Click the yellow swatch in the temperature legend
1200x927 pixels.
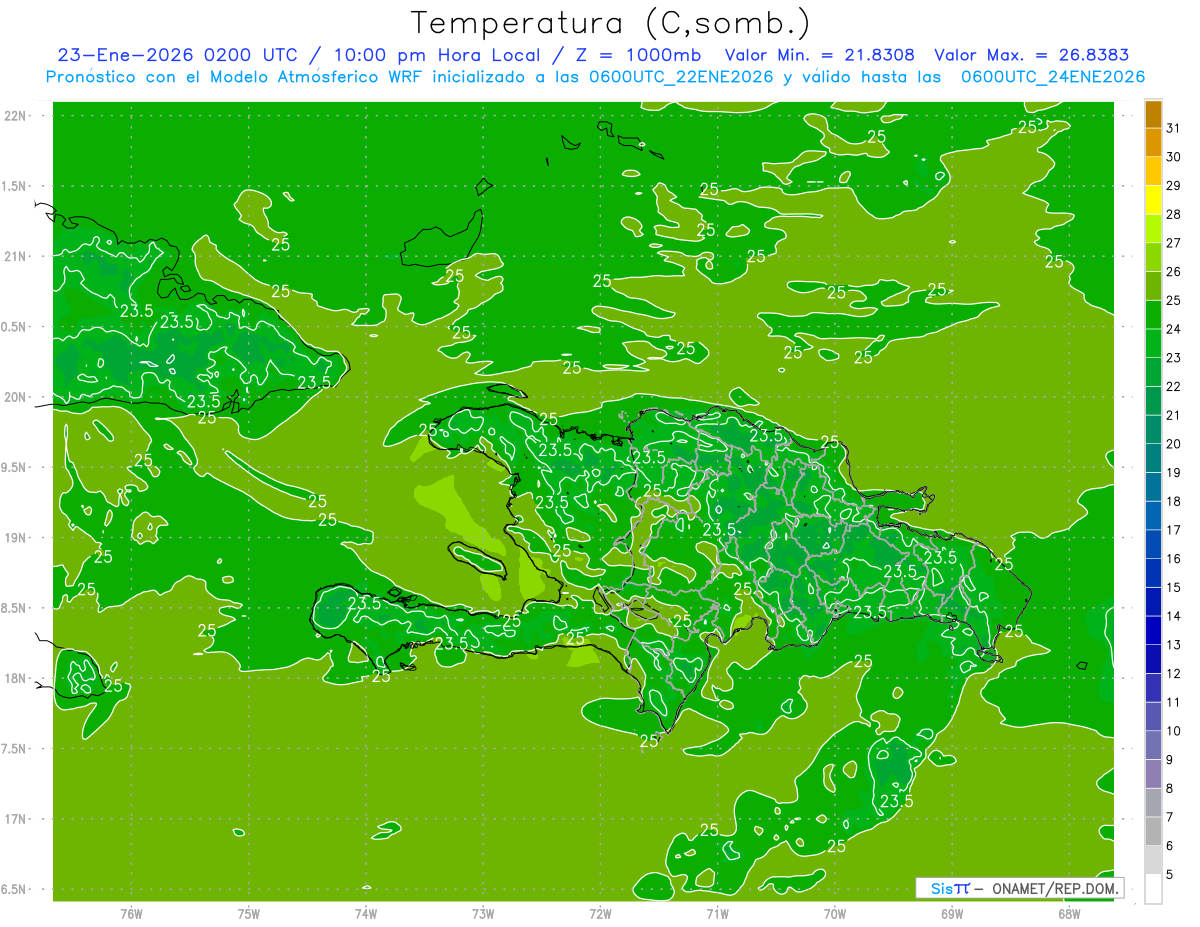coord(1153,200)
